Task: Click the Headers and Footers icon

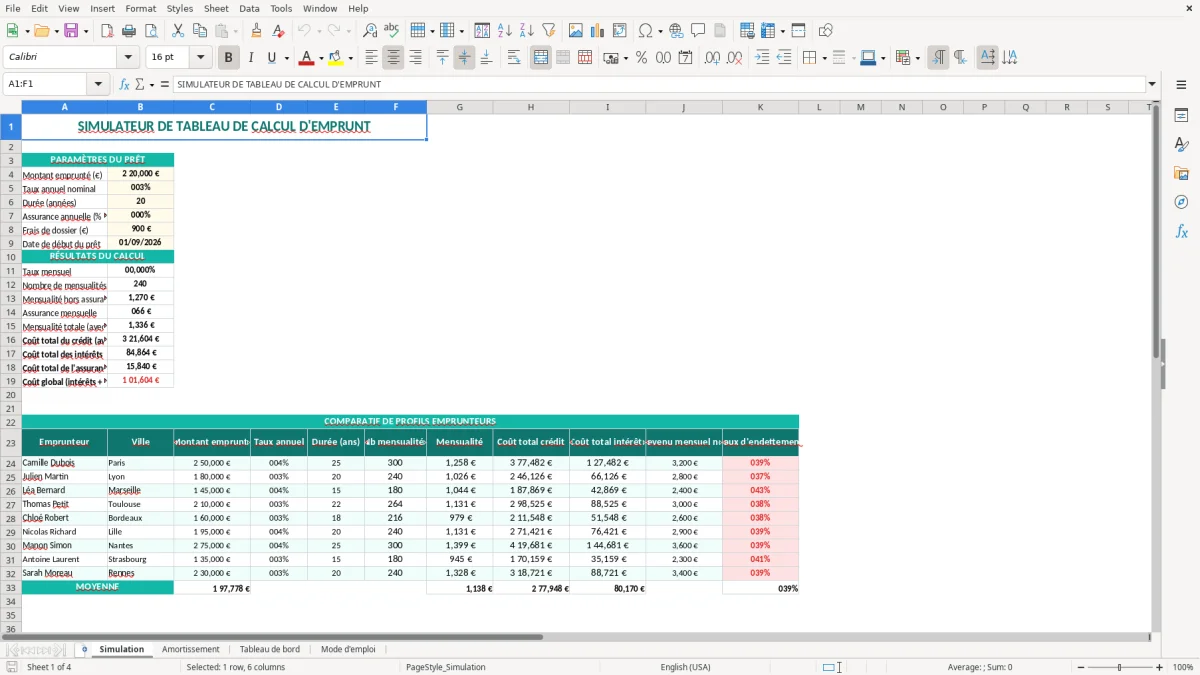Action: pyautogui.click(x=720, y=31)
